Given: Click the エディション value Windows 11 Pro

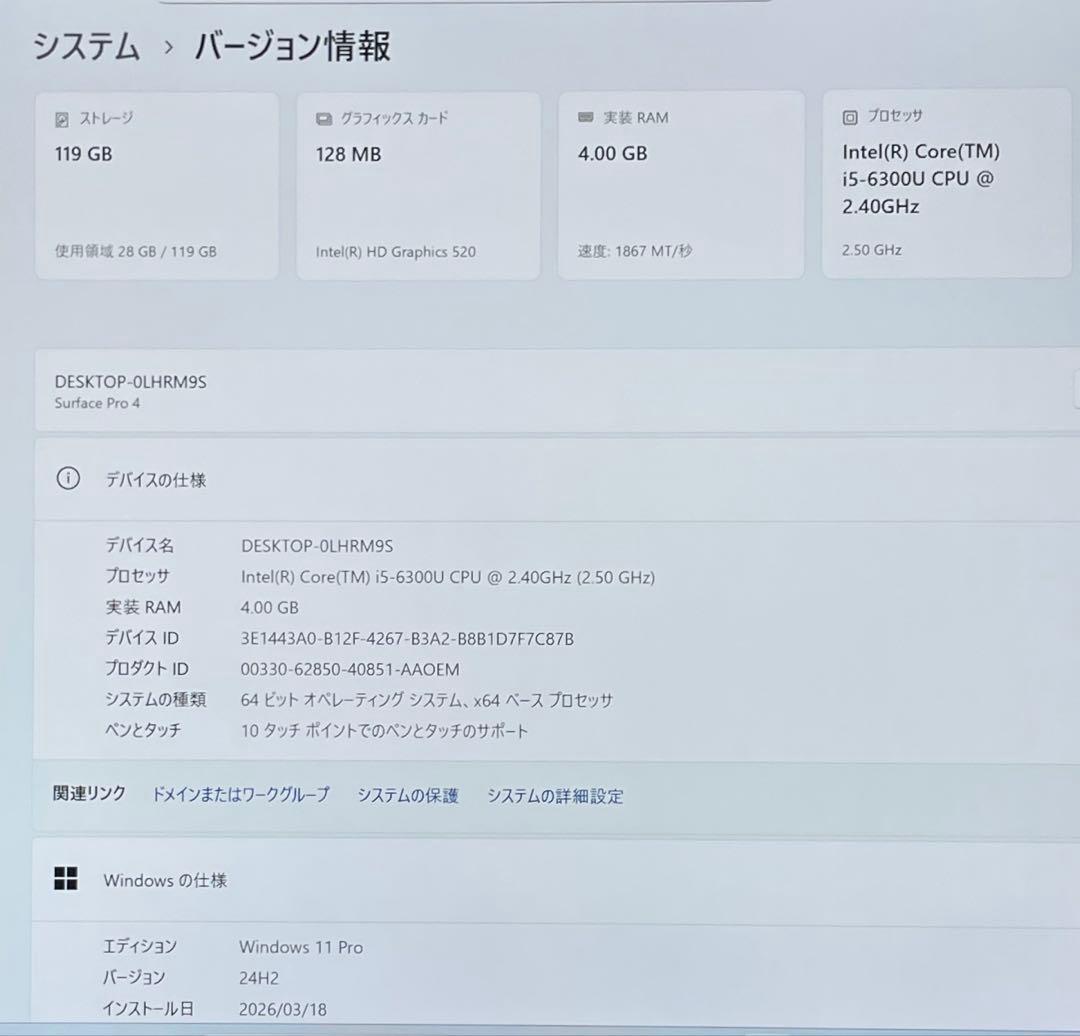Looking at the screenshot, I should click(301, 947).
